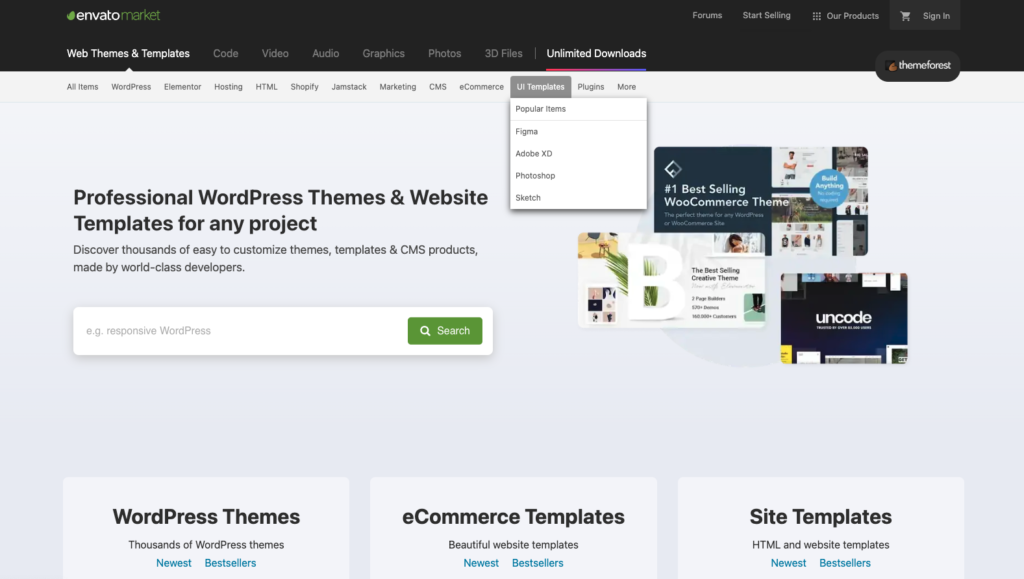
Task: Open the Best Selling Creative Theme preview
Action: 671,280
